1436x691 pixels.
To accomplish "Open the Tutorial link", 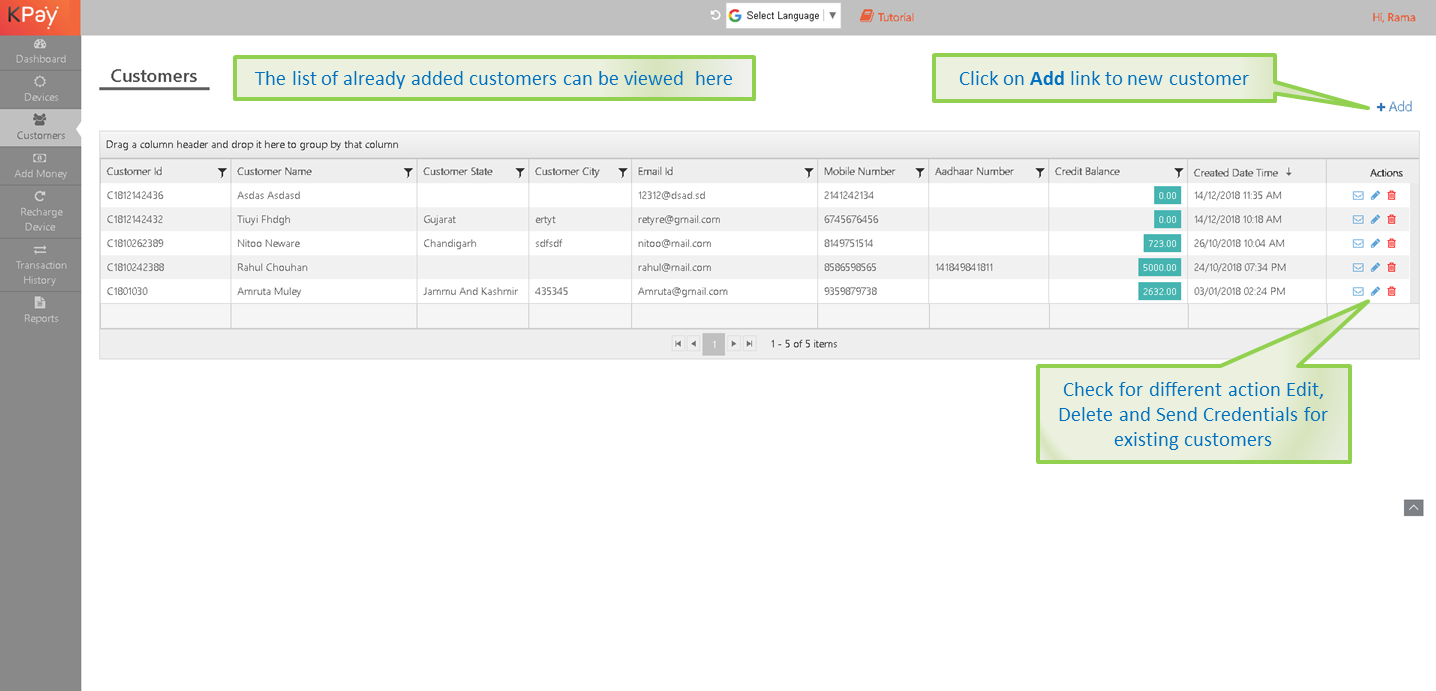I will pos(887,17).
